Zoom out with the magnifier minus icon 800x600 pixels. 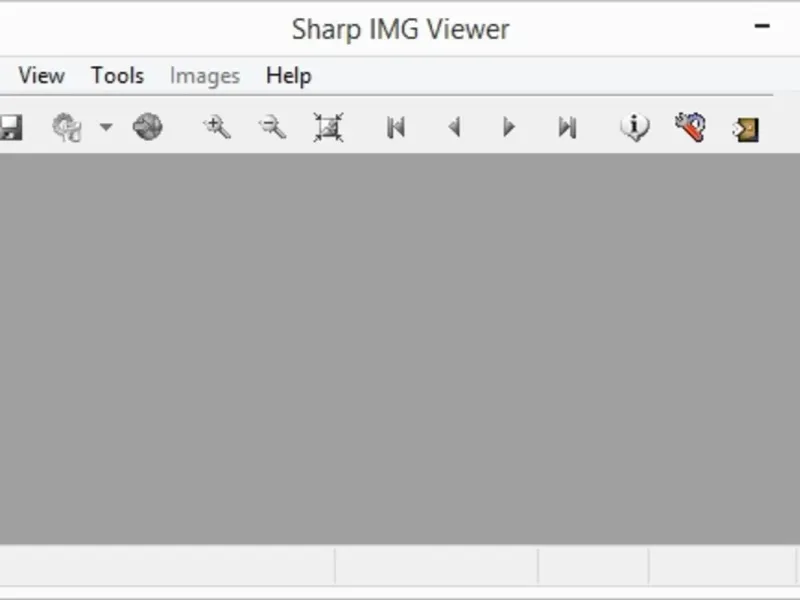click(x=272, y=127)
